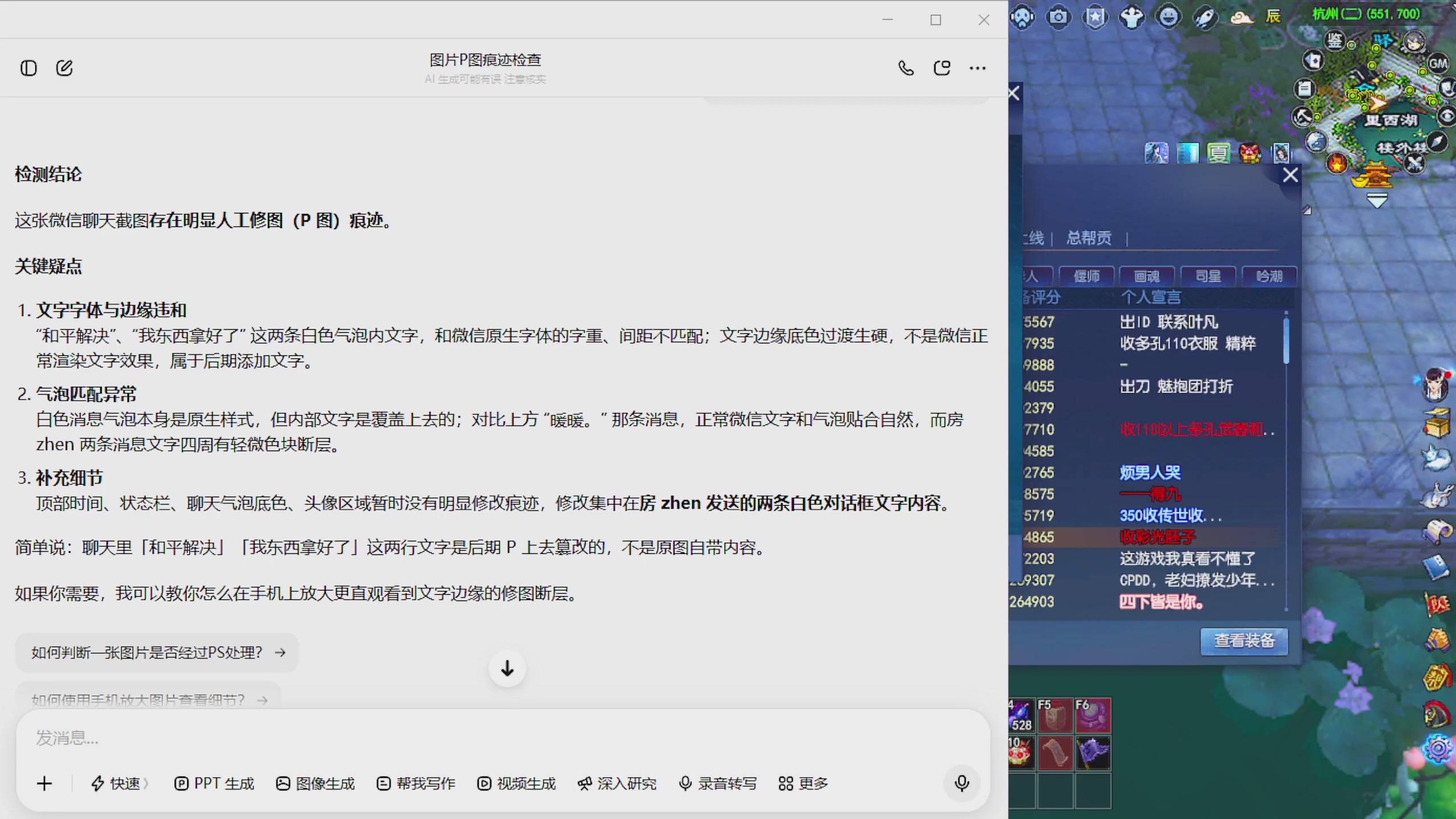Open the quest scroll icon on right bar
Screen dimensions: 1456x819
tap(1437, 532)
